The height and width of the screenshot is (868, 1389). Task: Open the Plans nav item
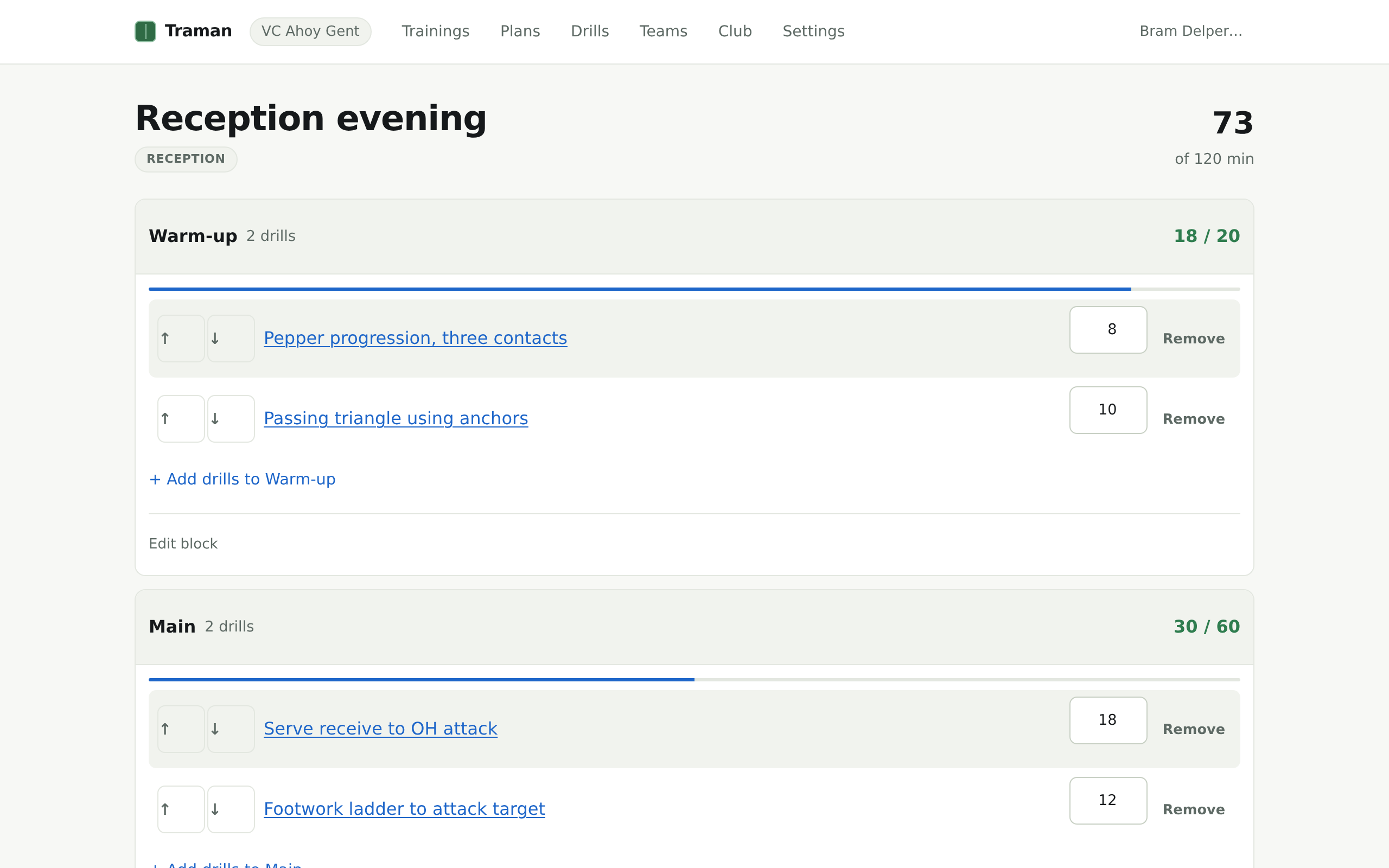coord(520,31)
